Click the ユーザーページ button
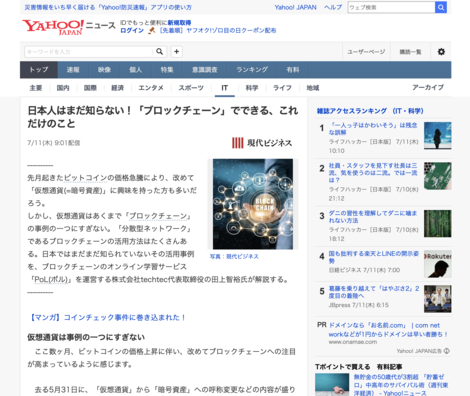Image resolution: width=470 pixels, height=396 pixels. click(366, 52)
